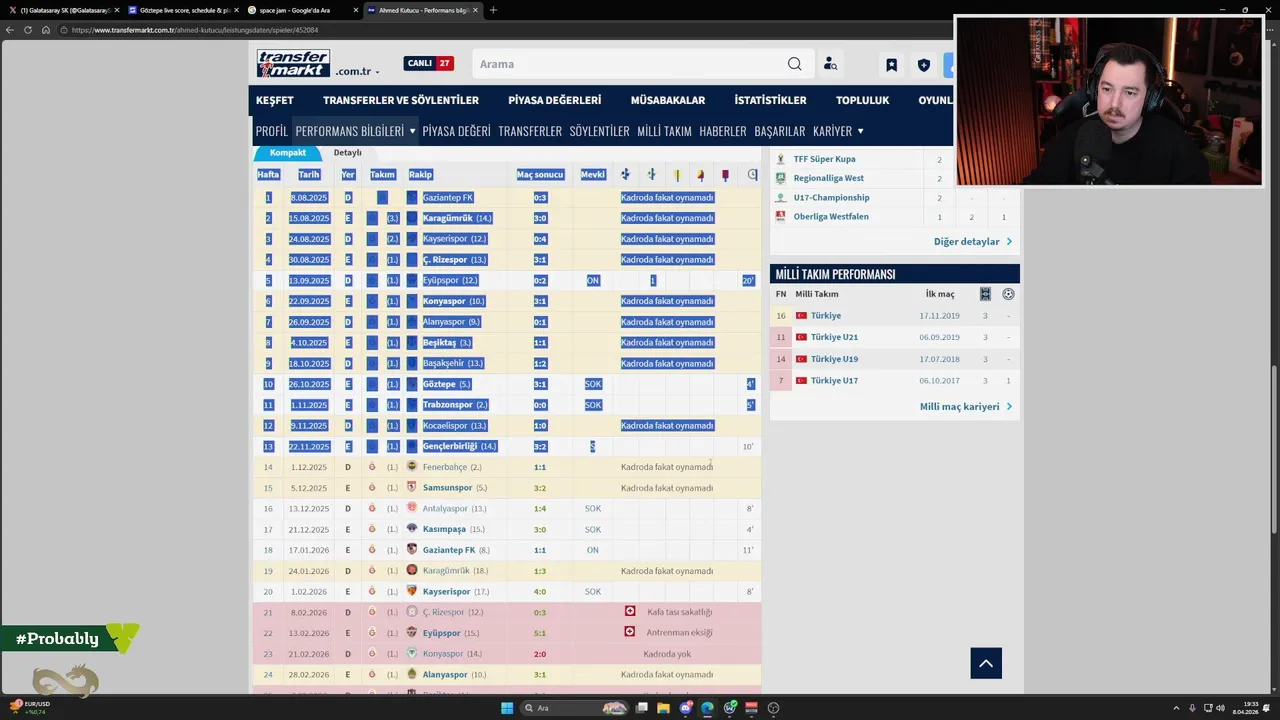Expand the Performans Bilgileri dropdown arrow
Image resolution: width=1280 pixels, height=720 pixels.
pos(412,131)
